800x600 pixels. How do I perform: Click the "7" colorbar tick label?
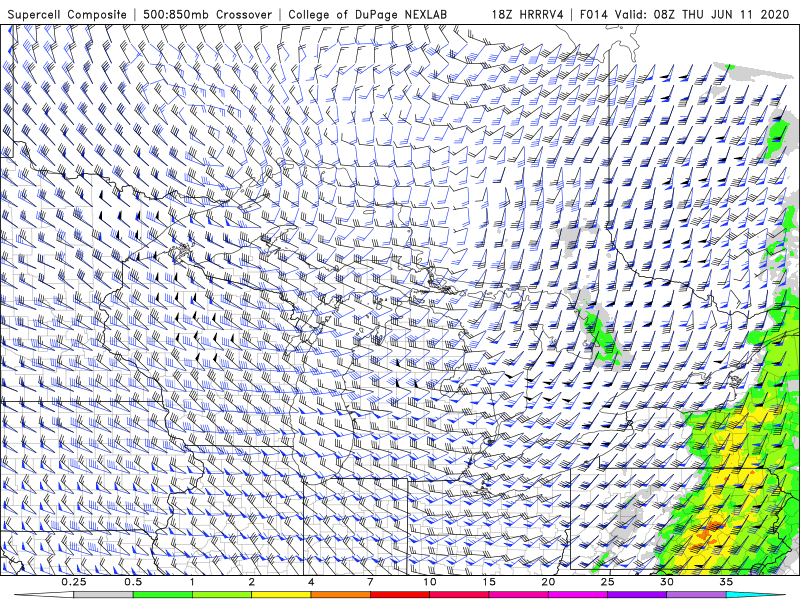(370, 582)
